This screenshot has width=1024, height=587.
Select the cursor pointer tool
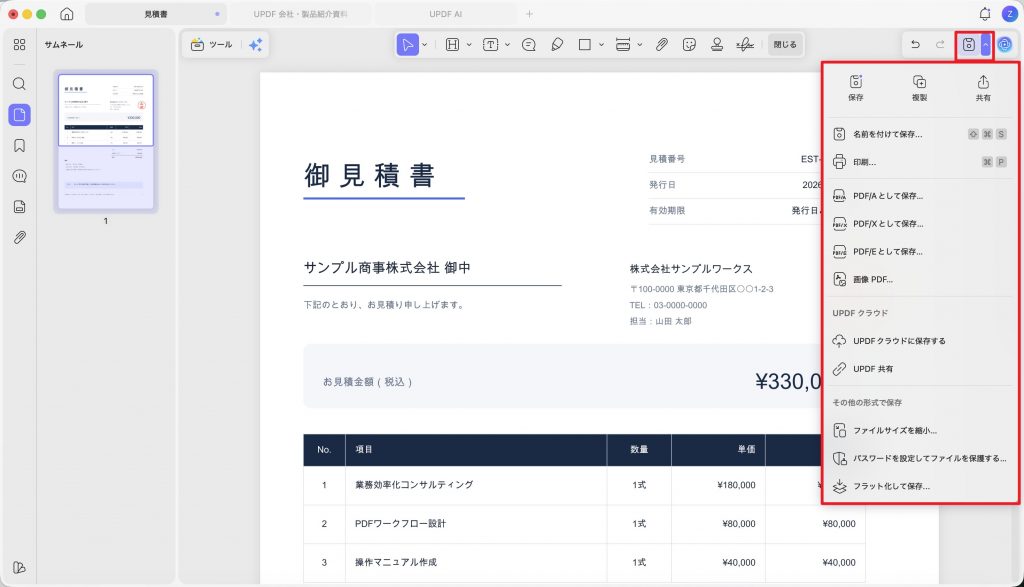(x=408, y=44)
